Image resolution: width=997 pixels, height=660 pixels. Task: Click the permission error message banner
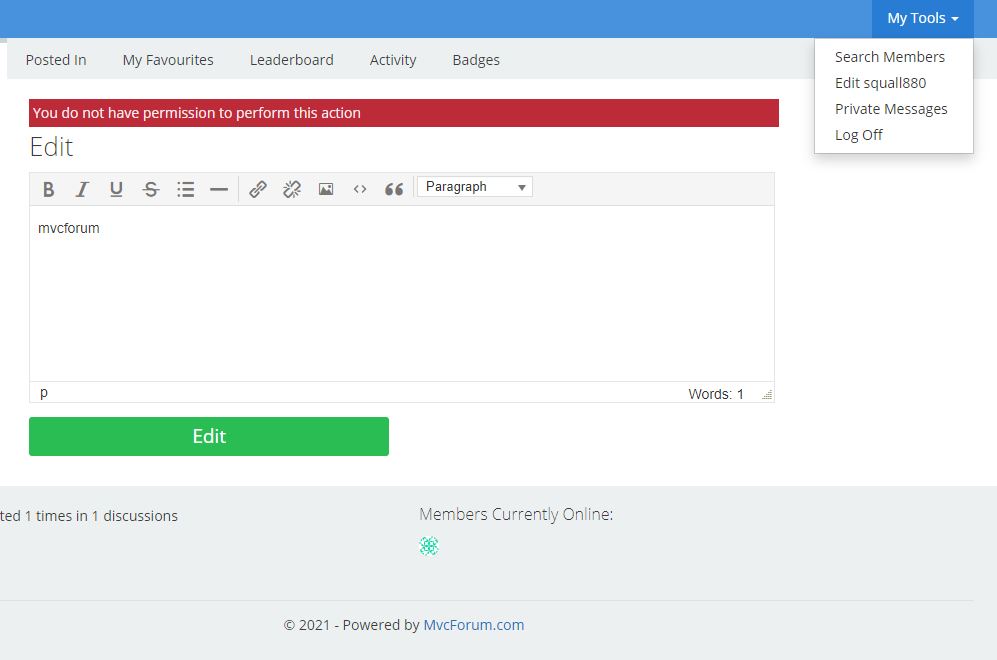404,113
